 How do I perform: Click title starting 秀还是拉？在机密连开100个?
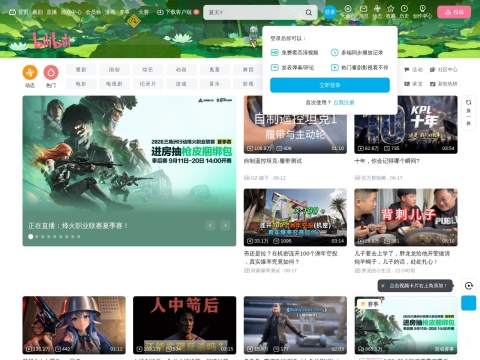(x=290, y=258)
